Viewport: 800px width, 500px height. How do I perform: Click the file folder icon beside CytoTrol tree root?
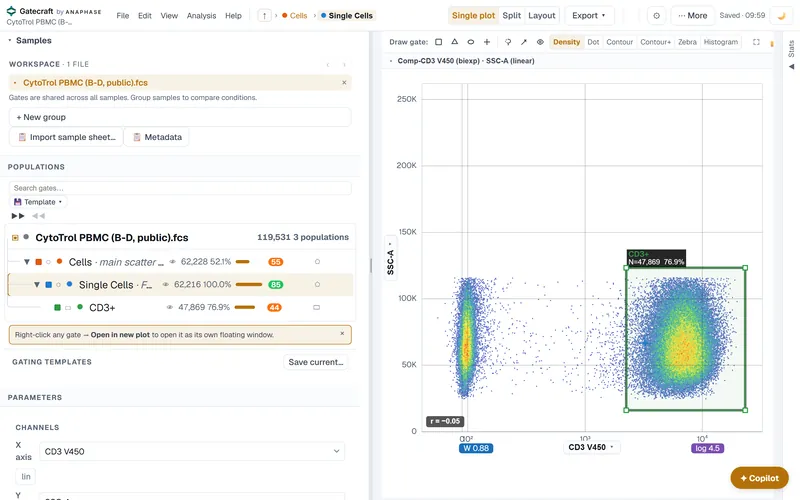15,237
